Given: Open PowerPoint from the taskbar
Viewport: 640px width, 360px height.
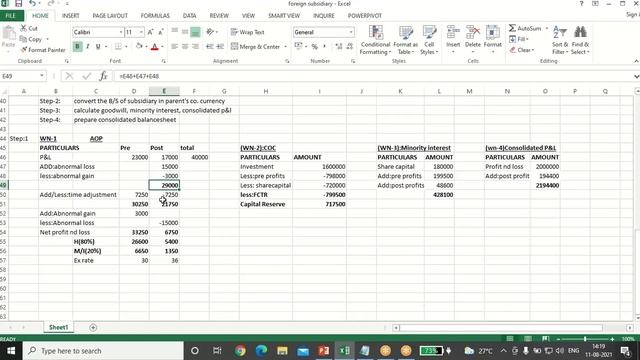Looking at the screenshot, I should (324, 351).
